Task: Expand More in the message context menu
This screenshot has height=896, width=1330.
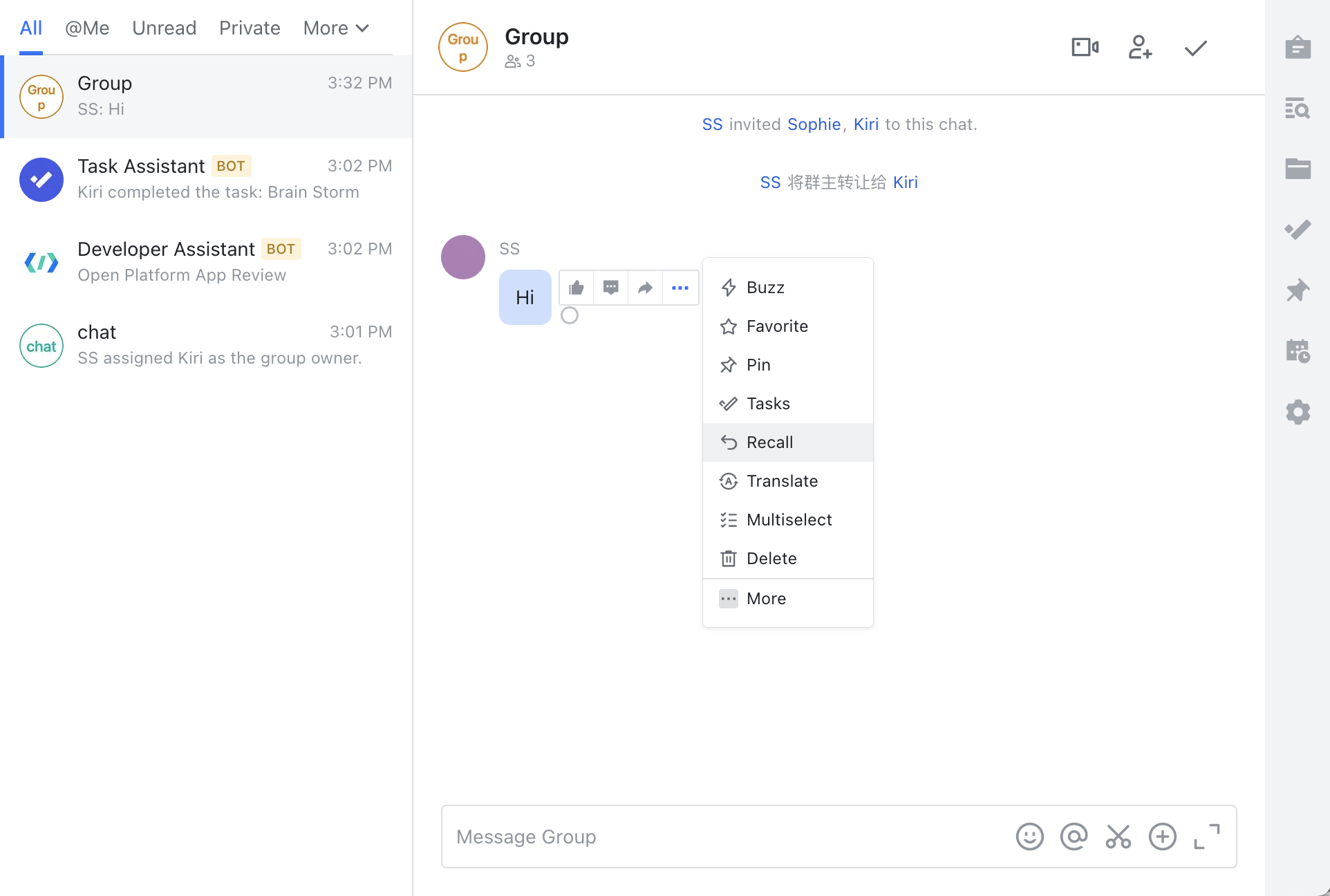Action: click(766, 599)
